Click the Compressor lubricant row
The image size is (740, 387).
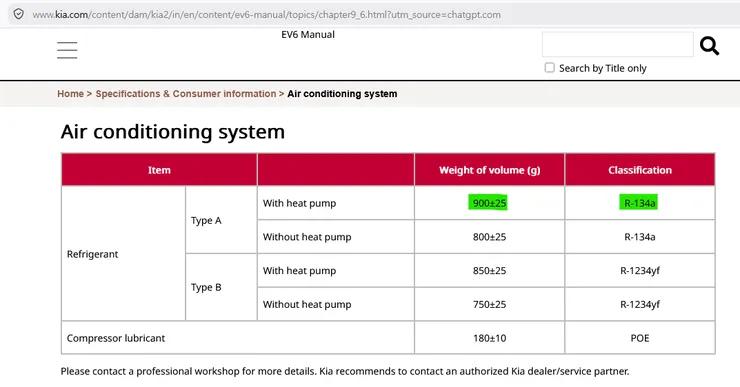tap(388, 338)
